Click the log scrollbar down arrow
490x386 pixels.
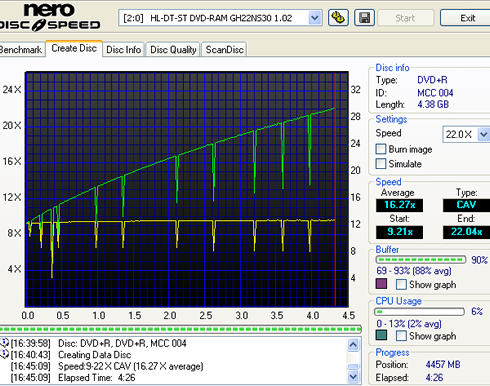(x=353, y=377)
